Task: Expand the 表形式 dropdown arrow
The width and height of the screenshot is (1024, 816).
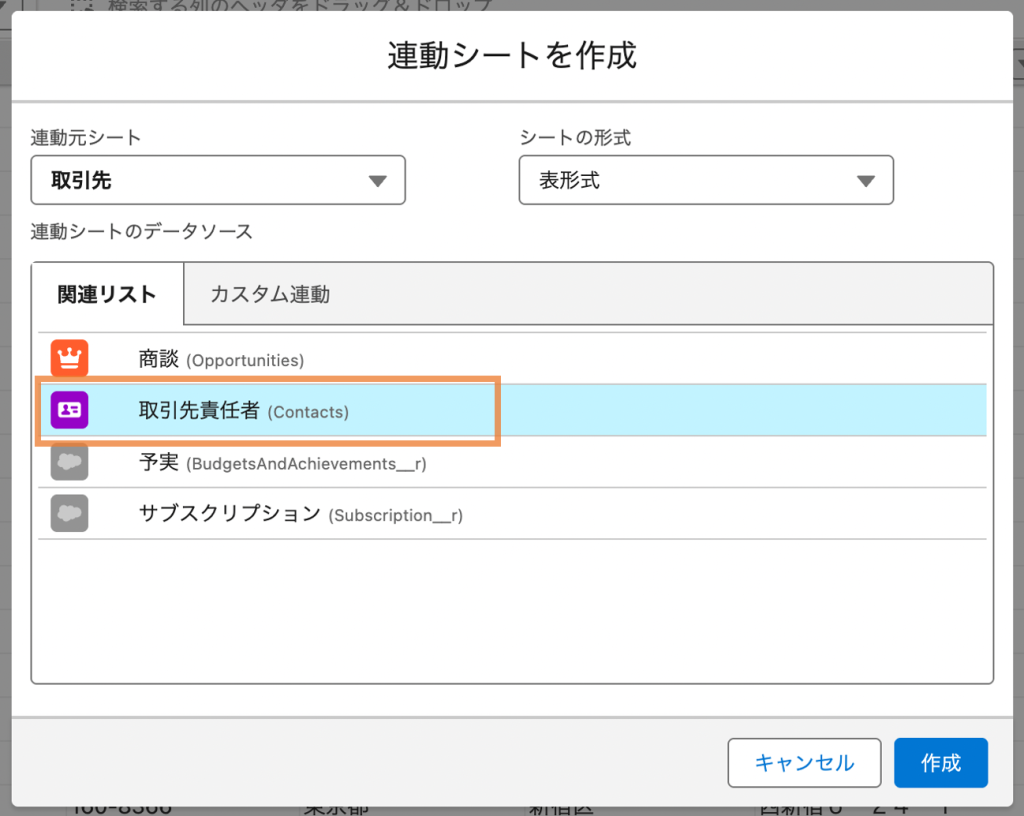Action: pyautogui.click(x=865, y=181)
